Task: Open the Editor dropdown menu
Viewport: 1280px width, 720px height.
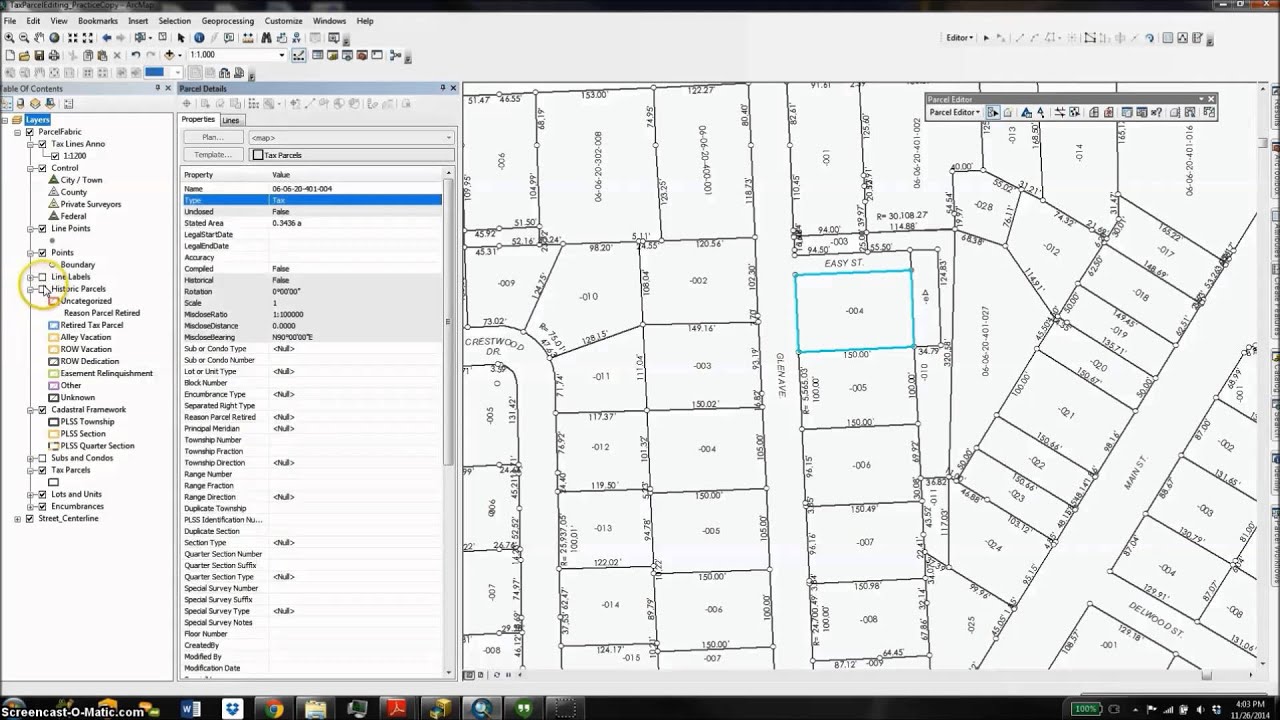Action: (x=960, y=38)
